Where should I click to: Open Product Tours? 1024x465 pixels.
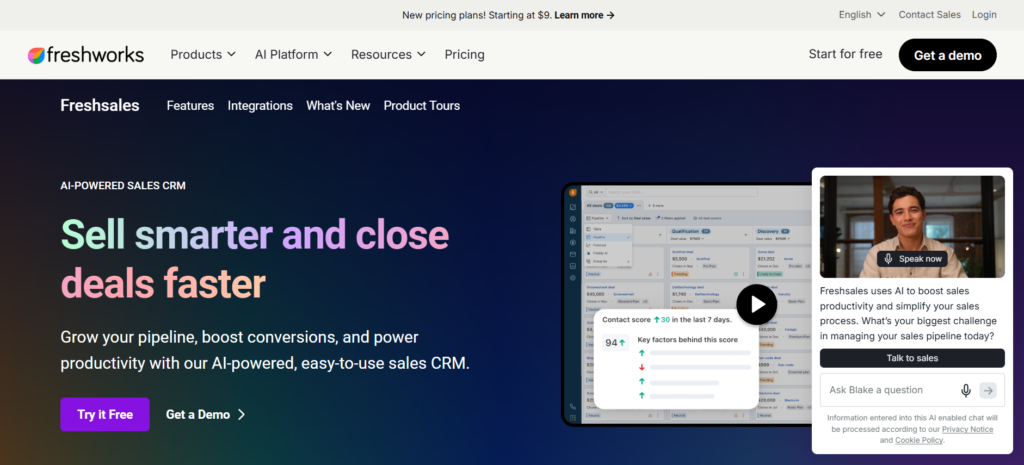pos(422,105)
